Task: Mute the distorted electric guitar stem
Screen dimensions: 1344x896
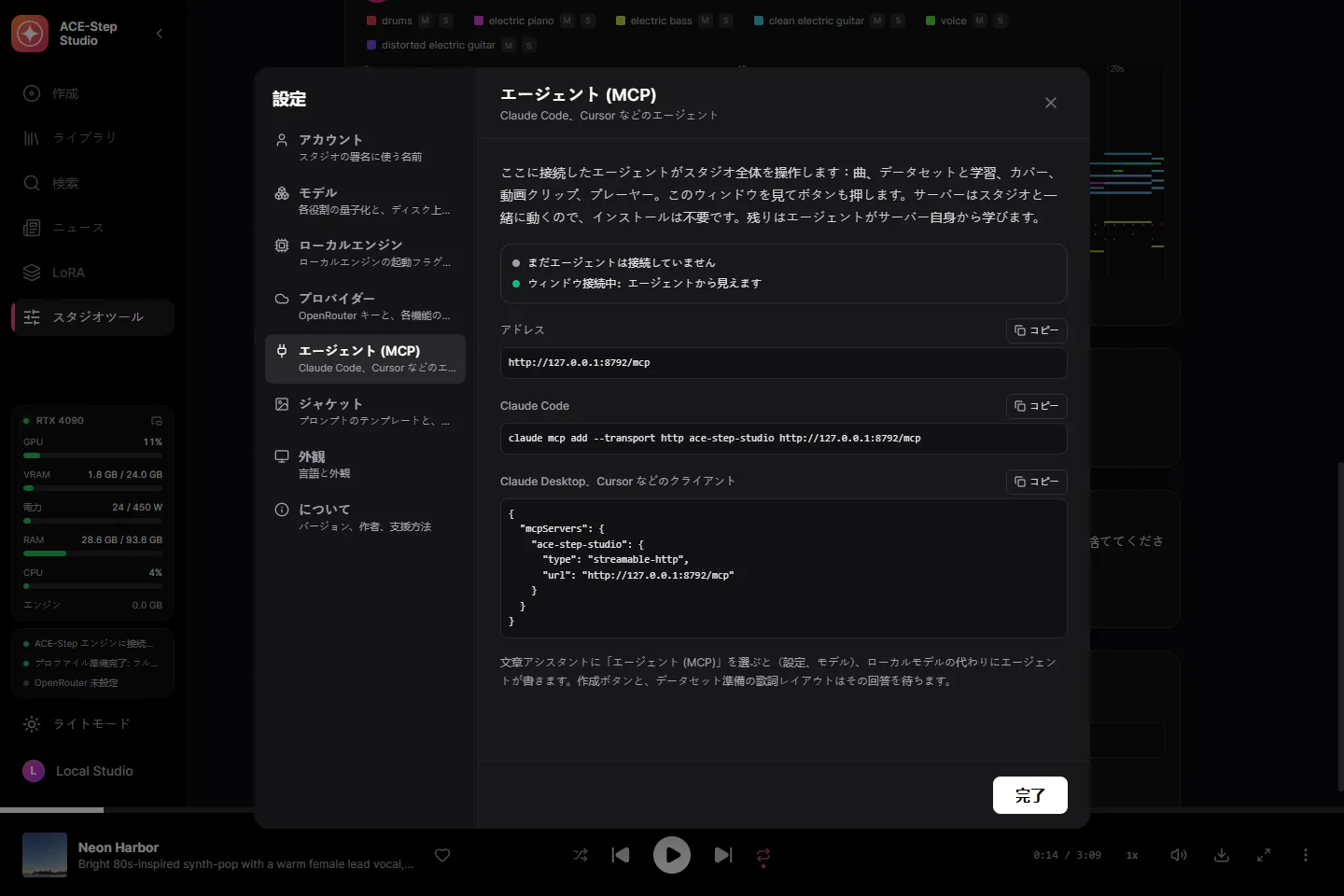Action: (x=509, y=45)
